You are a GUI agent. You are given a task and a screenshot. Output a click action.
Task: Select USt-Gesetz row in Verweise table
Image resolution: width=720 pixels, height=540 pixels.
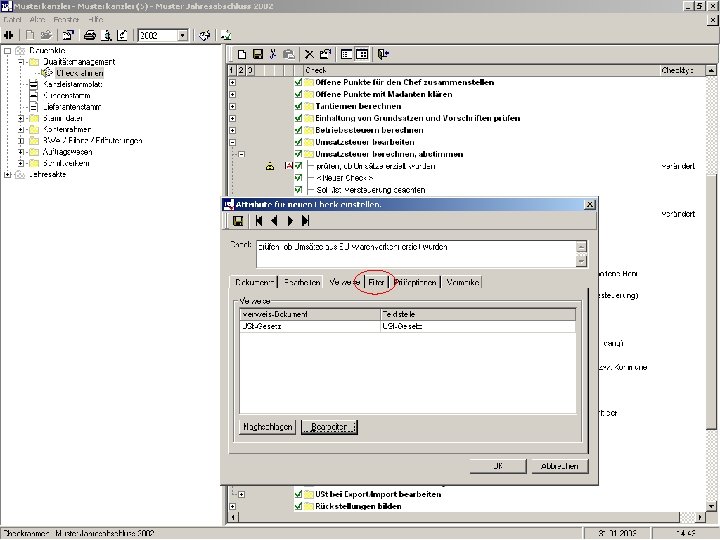coord(408,326)
